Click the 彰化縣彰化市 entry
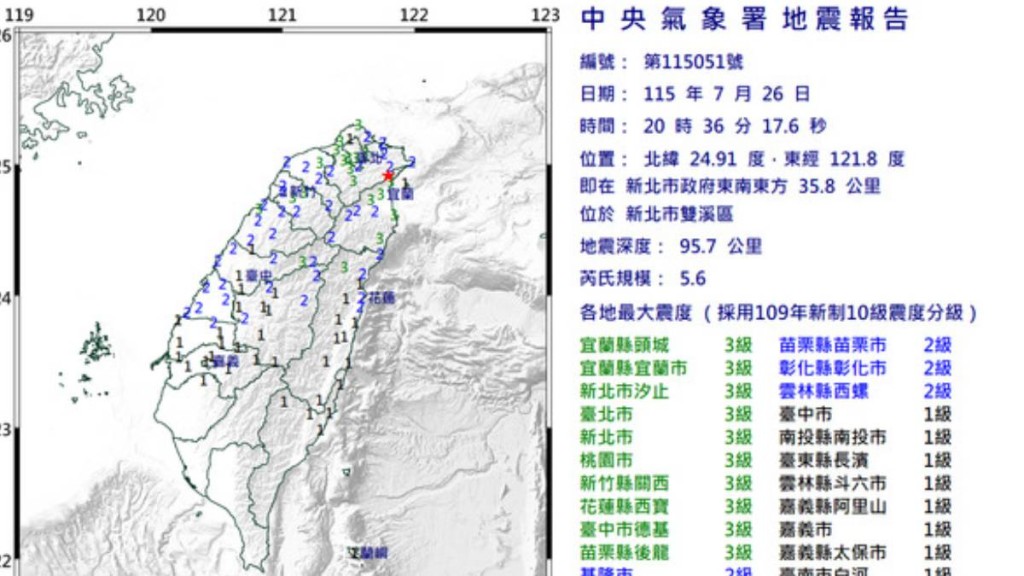 click(865, 368)
